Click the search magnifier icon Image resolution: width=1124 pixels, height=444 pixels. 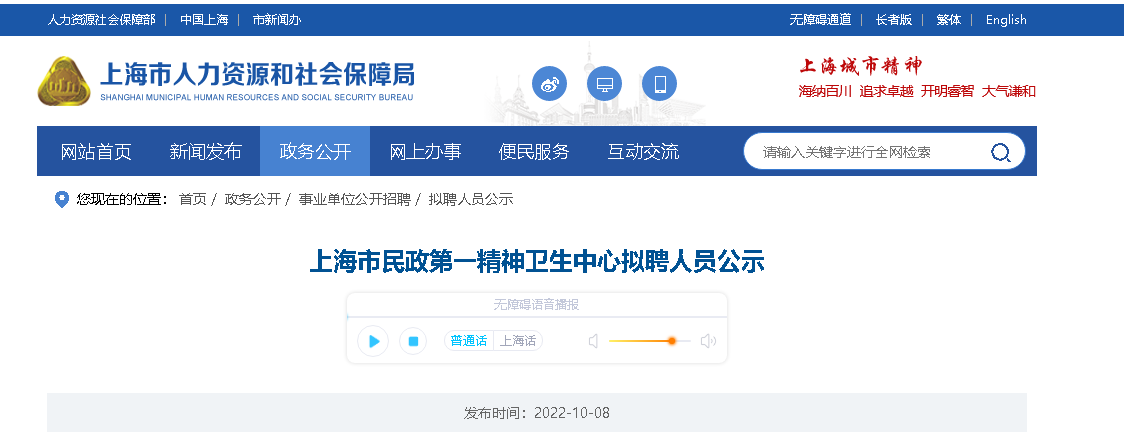tap(1000, 152)
